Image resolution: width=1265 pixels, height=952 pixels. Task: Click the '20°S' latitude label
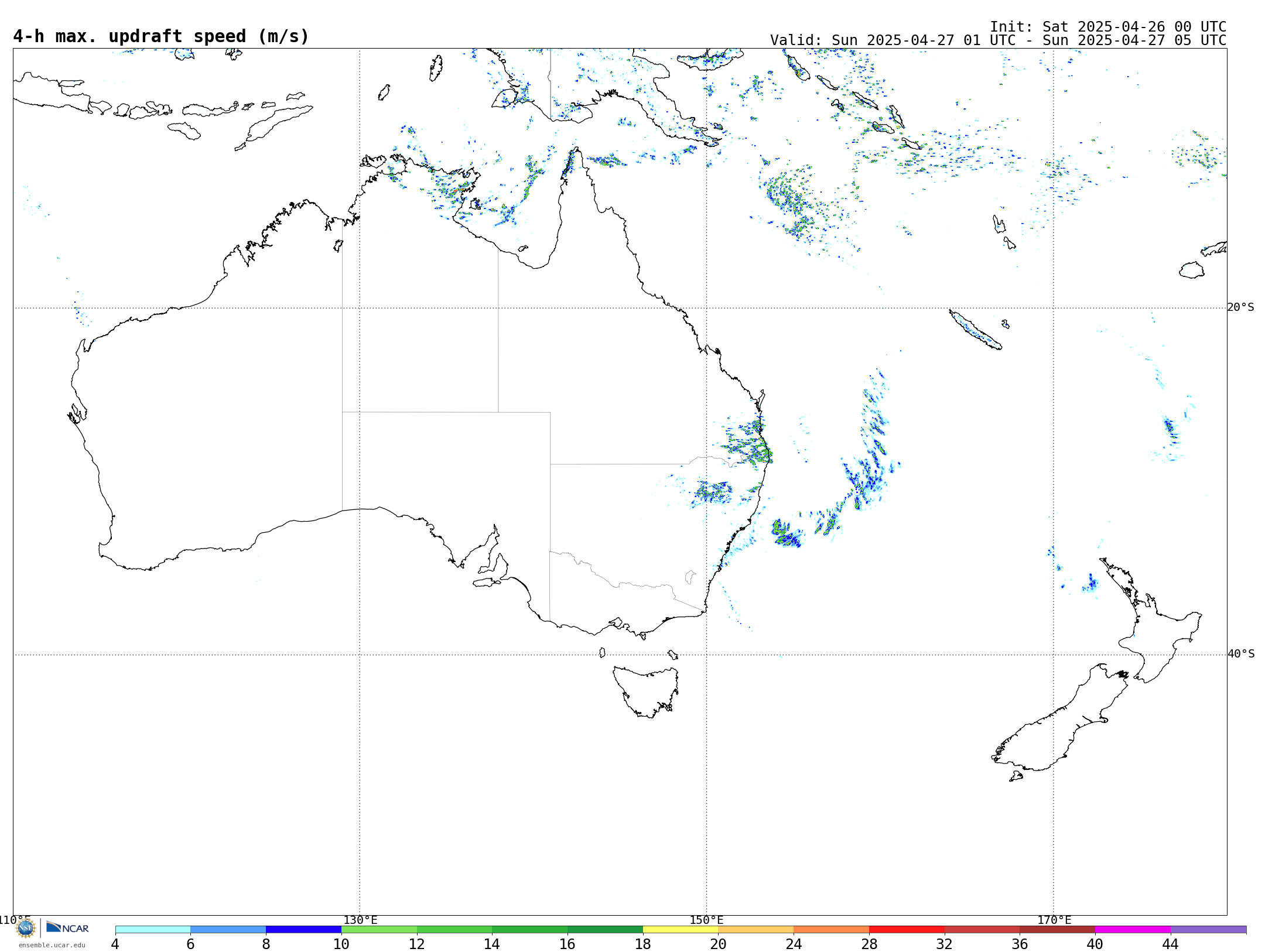pos(1240,307)
